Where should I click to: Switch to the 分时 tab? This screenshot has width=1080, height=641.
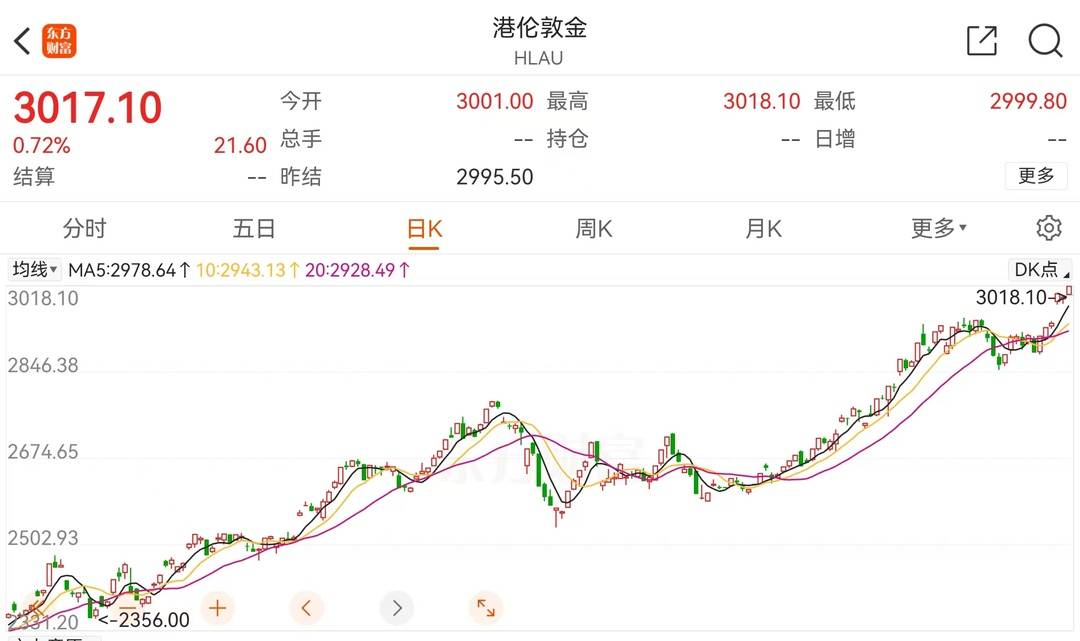click(x=84, y=228)
